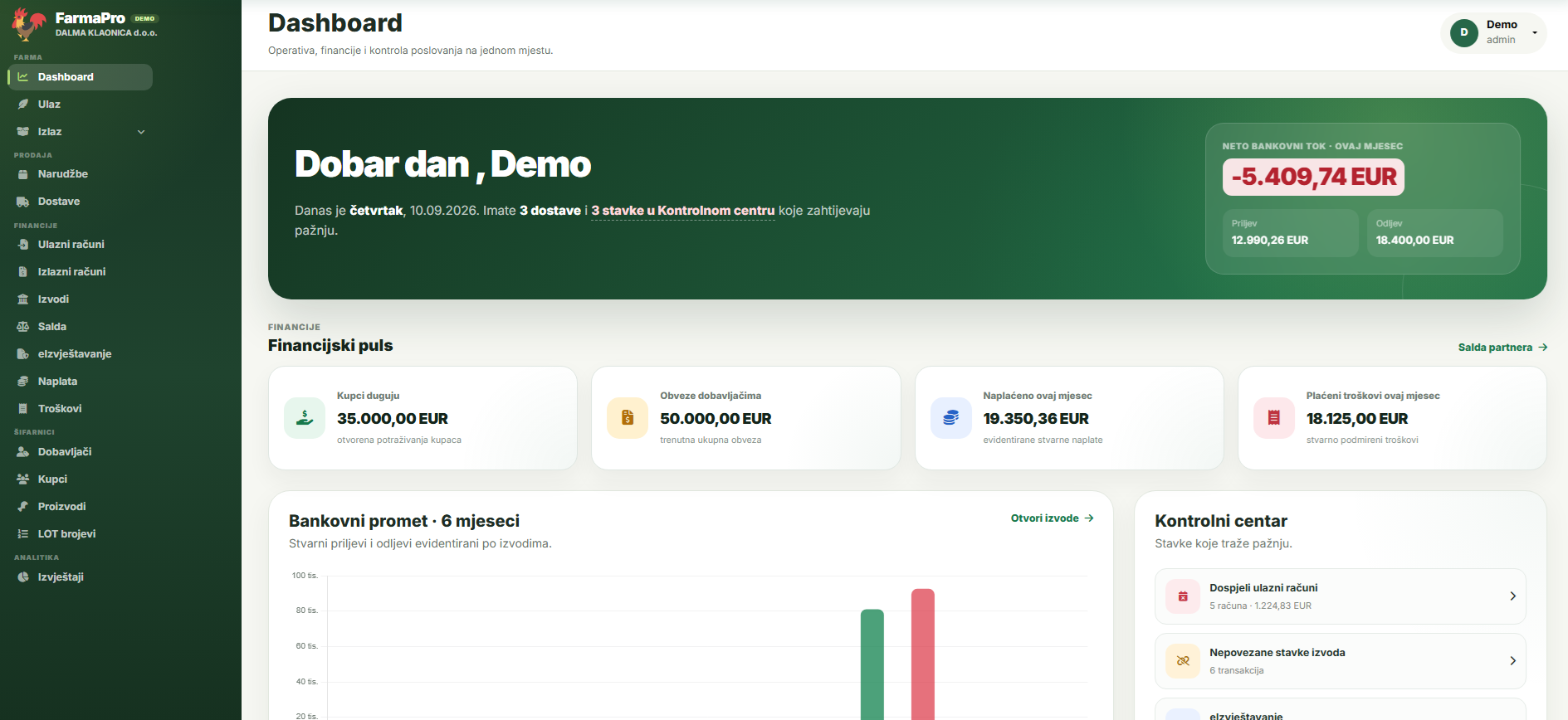1568x720 pixels.
Task: Click the Otvori izvode link
Action: coord(1052,518)
